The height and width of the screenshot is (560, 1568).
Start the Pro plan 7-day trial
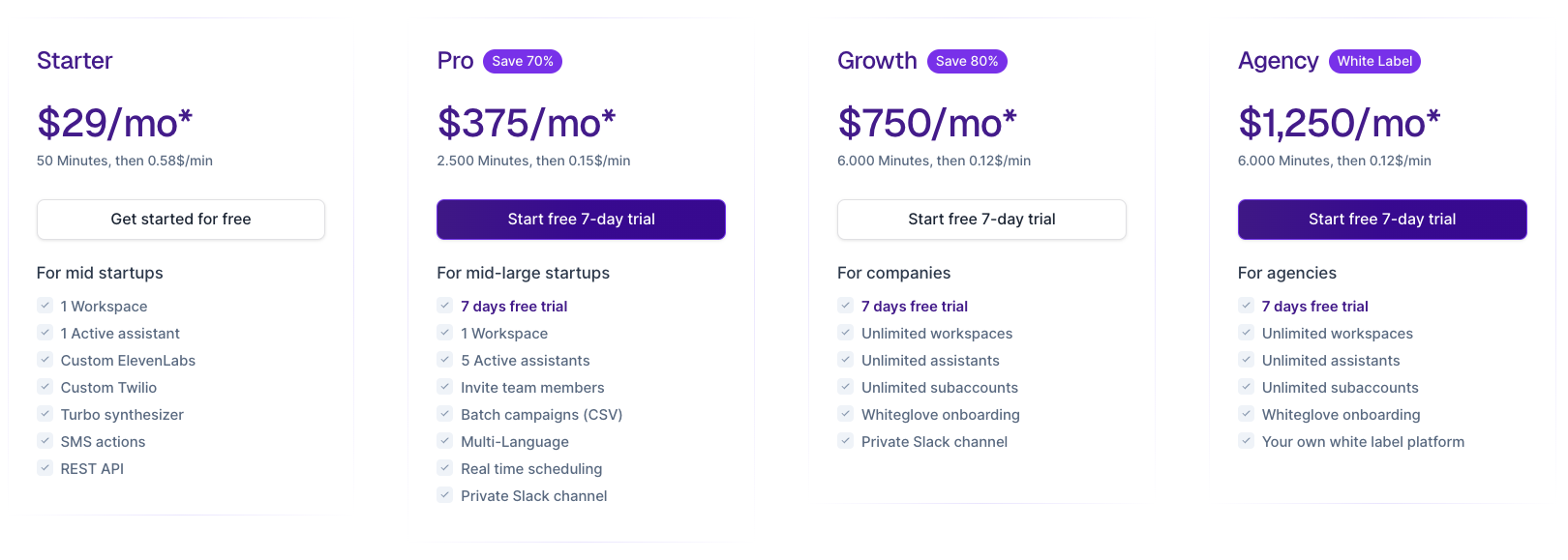581,220
